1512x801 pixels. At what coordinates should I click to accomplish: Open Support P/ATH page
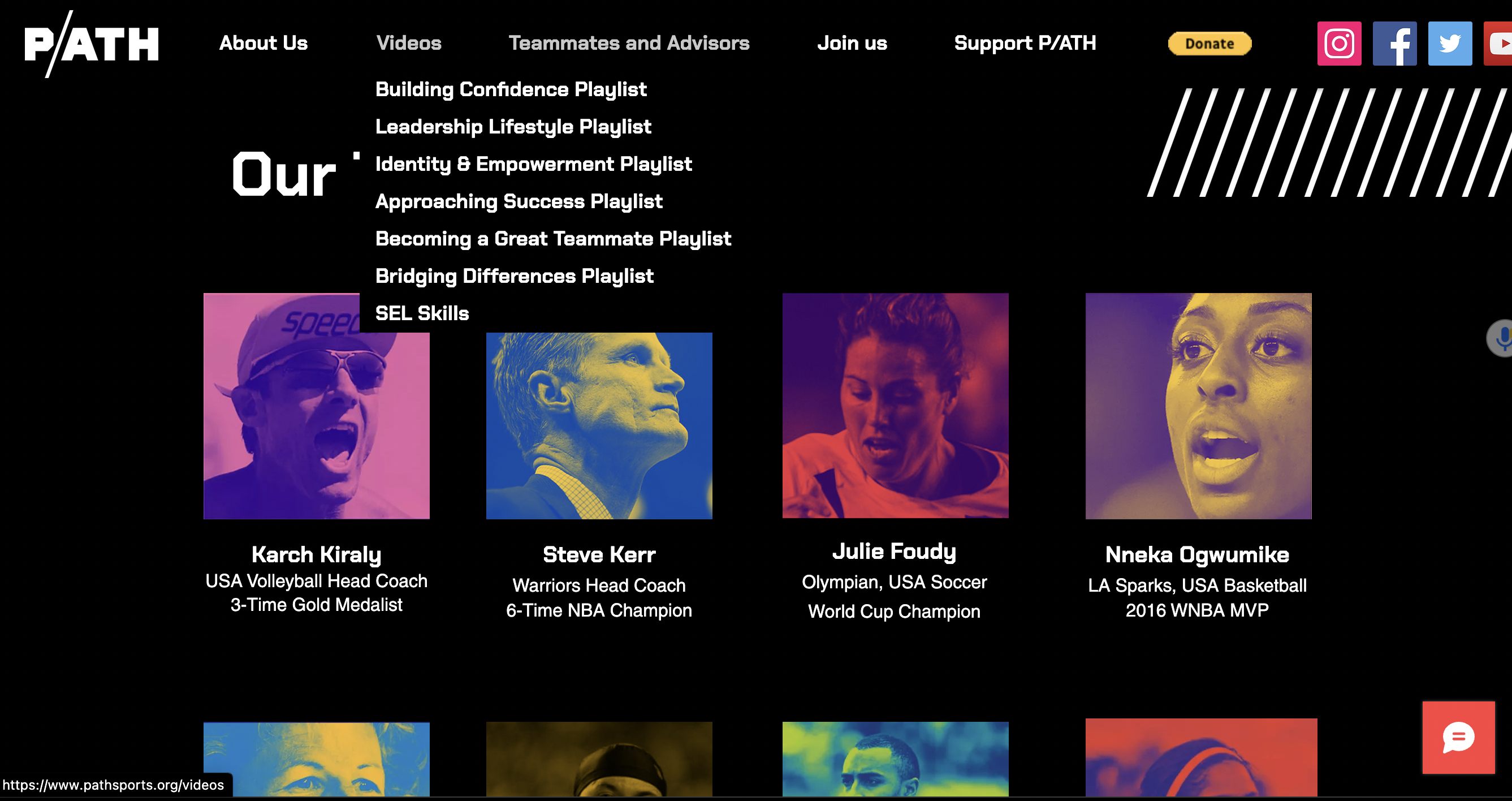pyautogui.click(x=1025, y=43)
